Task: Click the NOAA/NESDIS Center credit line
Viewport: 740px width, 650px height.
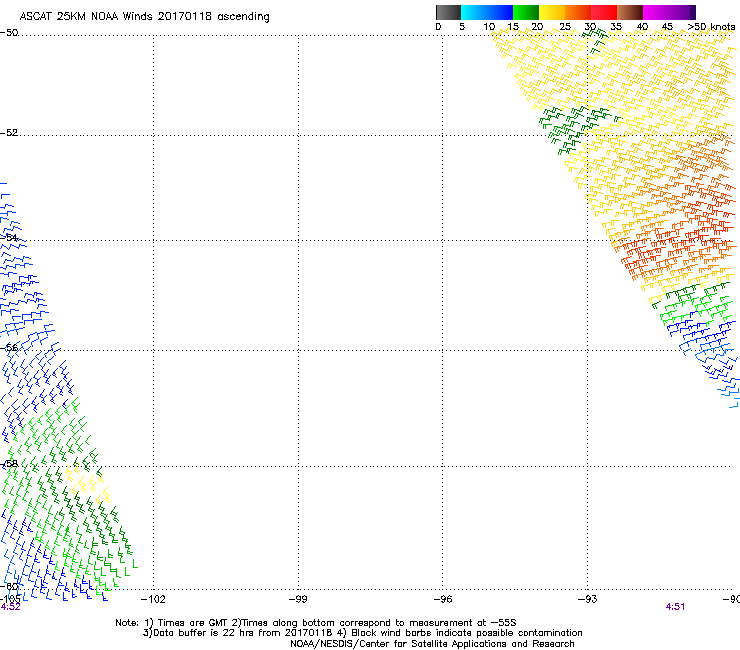Action: (432, 644)
